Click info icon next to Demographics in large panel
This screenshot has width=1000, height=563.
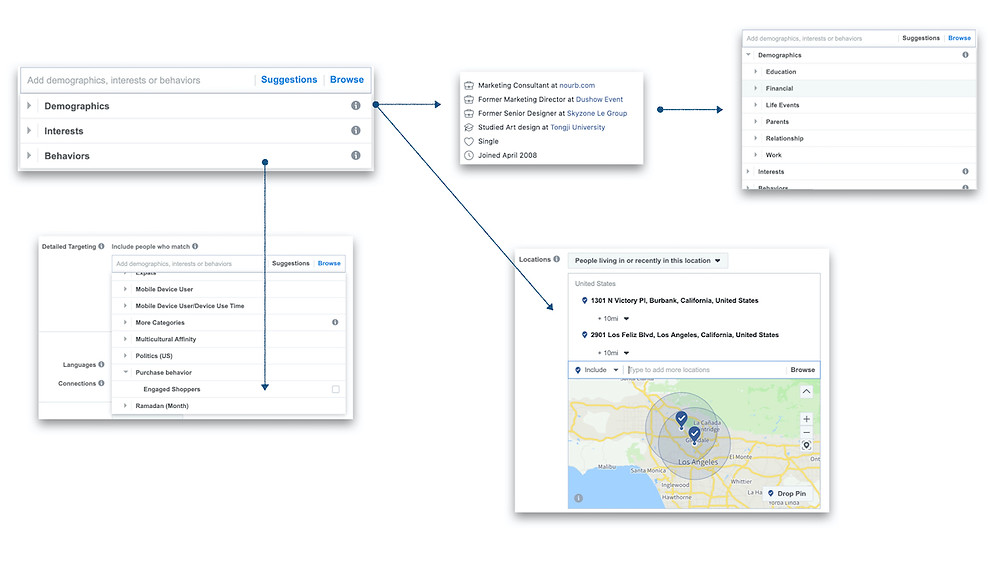pyautogui.click(x=356, y=105)
